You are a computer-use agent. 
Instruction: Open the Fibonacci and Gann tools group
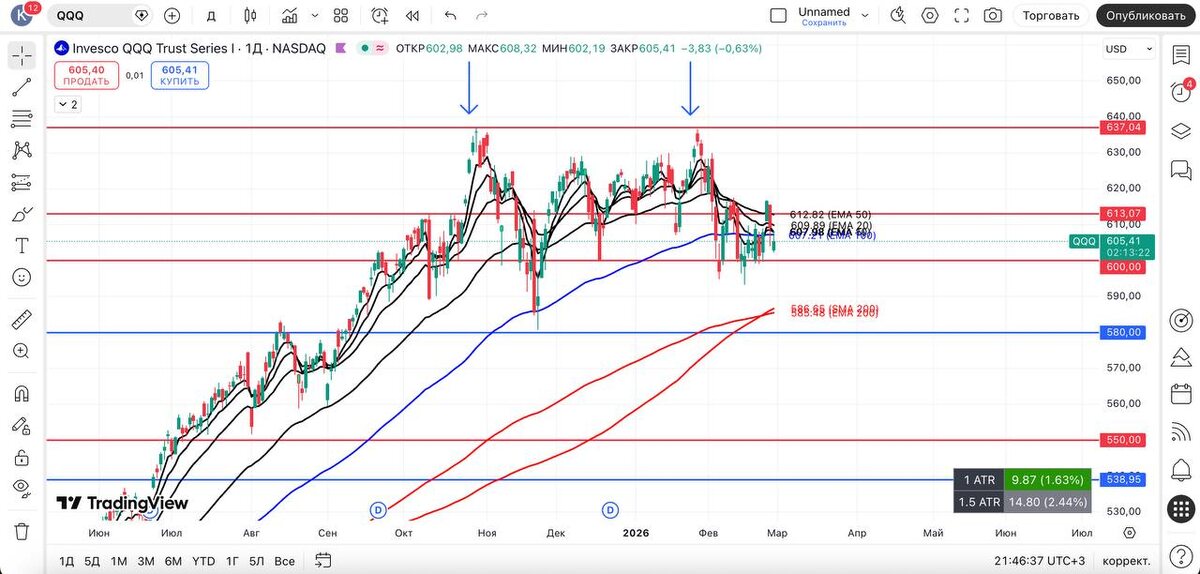22,119
